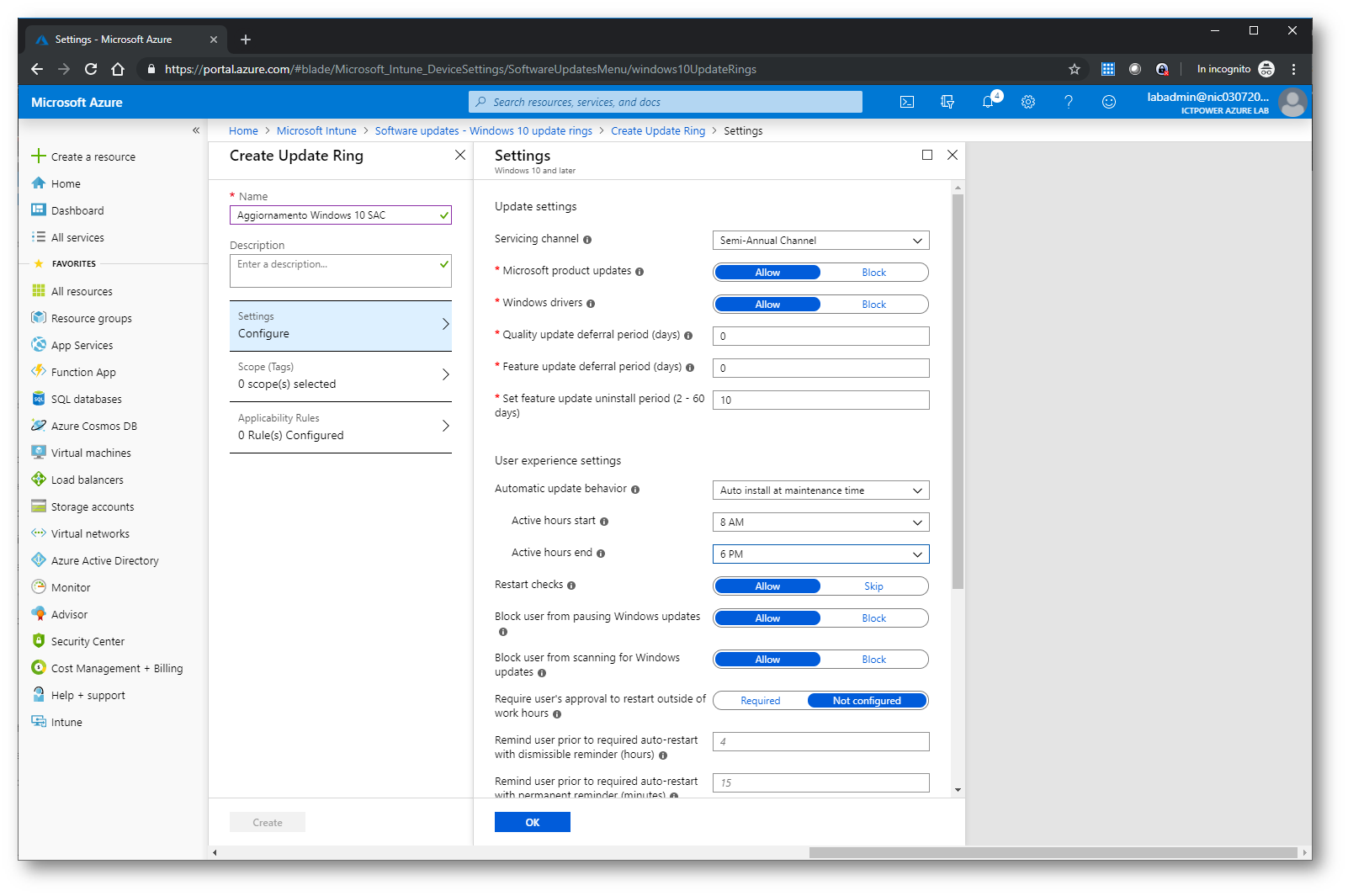Select Not configured for restart approval
This screenshot has width=1348, height=896.
[867, 701]
